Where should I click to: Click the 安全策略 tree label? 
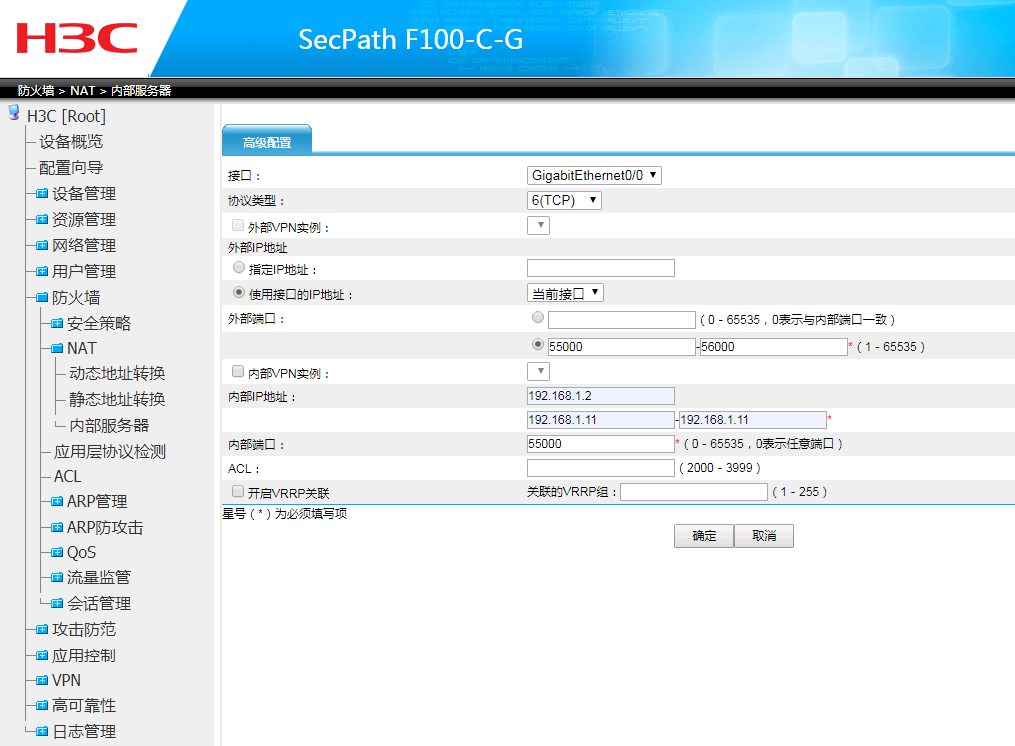click(99, 323)
